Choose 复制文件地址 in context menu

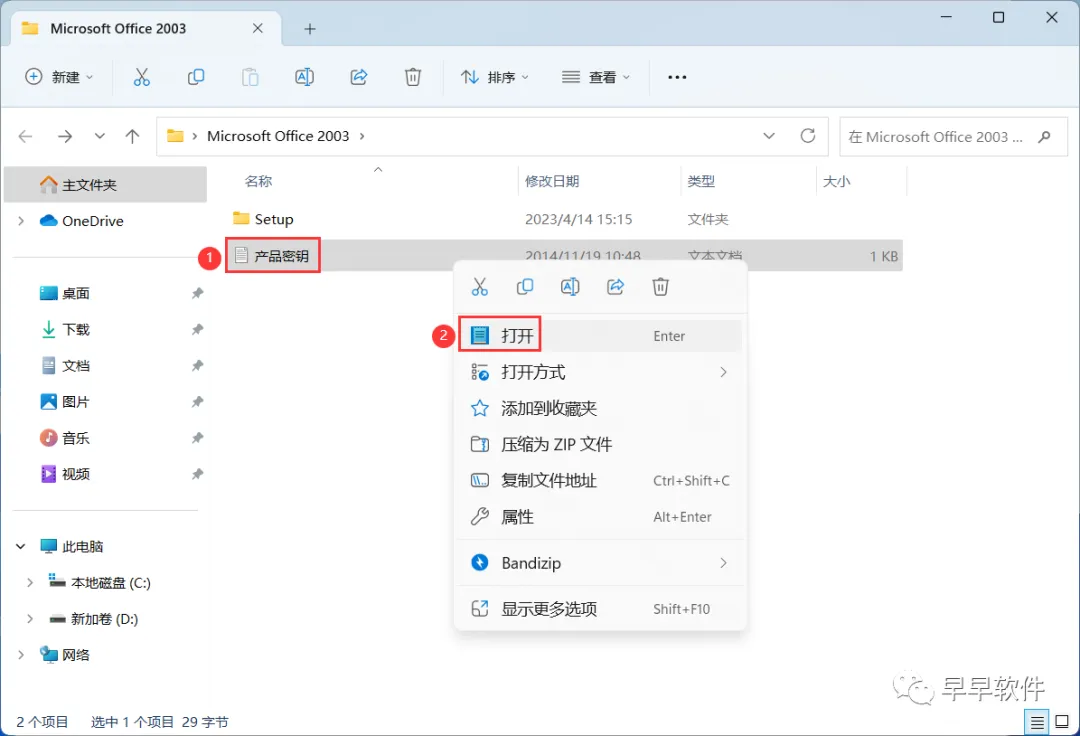[601, 481]
